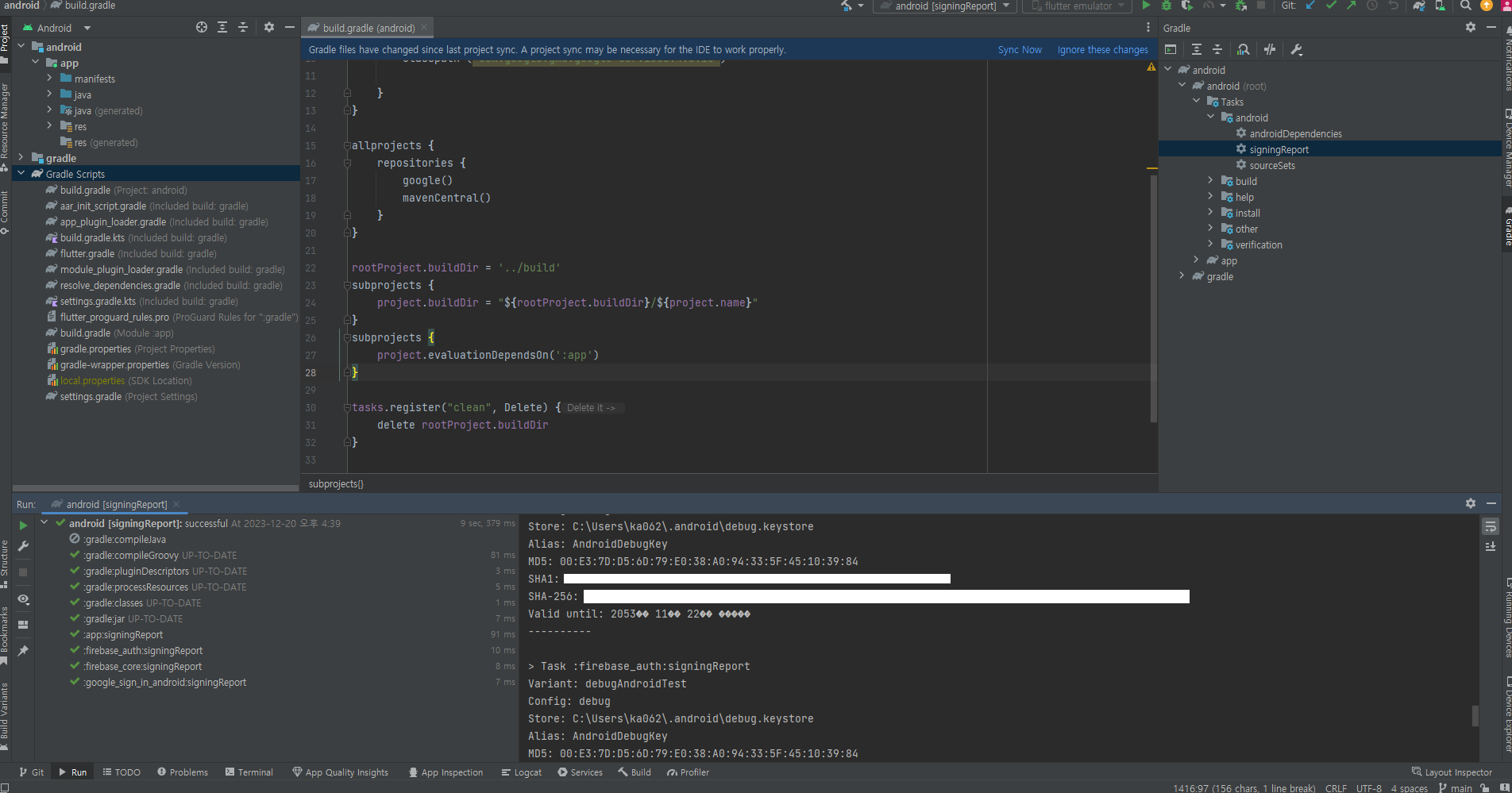Expand the build task group in Gradle panel
The height and width of the screenshot is (793, 1512).
[1210, 180]
